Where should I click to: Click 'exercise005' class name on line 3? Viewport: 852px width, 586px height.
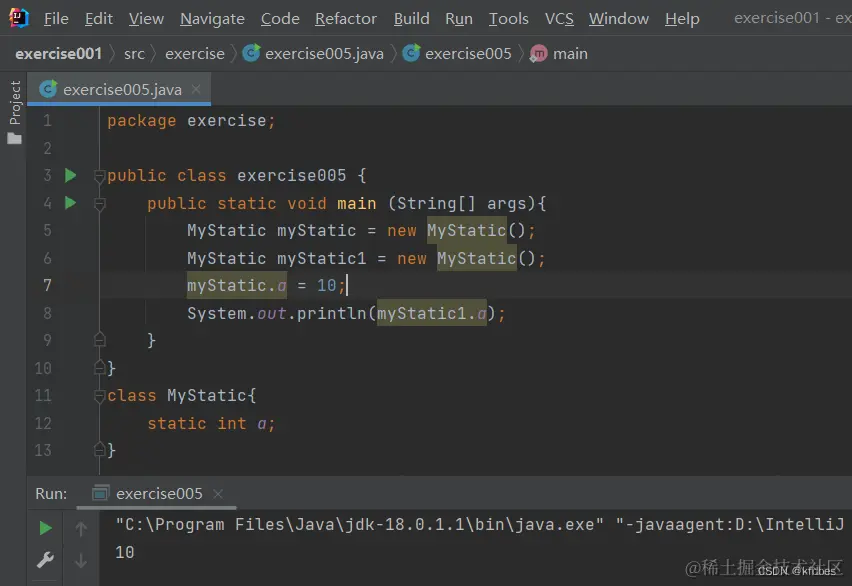291,176
